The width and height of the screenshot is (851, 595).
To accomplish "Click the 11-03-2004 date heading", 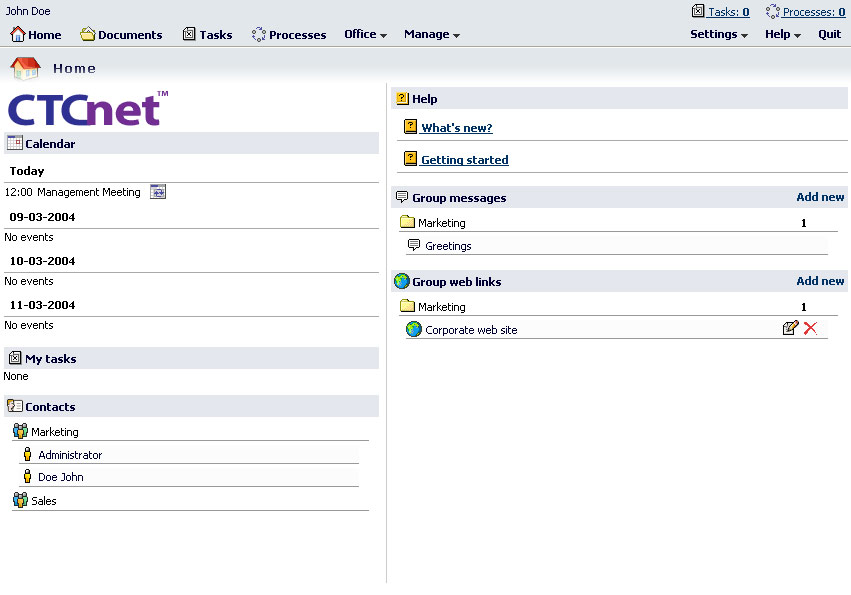I will [x=42, y=305].
